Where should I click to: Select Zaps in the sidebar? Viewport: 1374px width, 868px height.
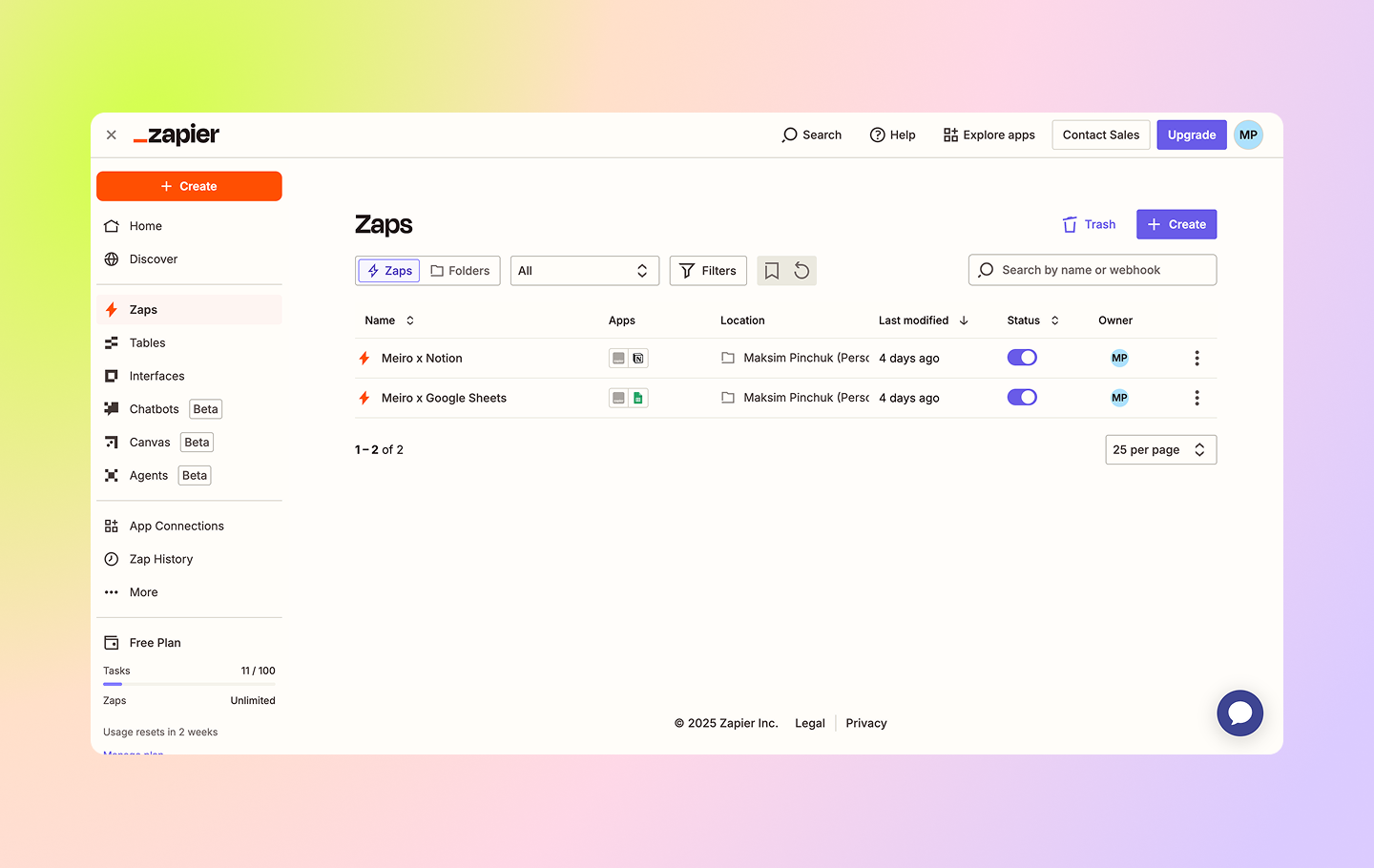click(x=189, y=310)
